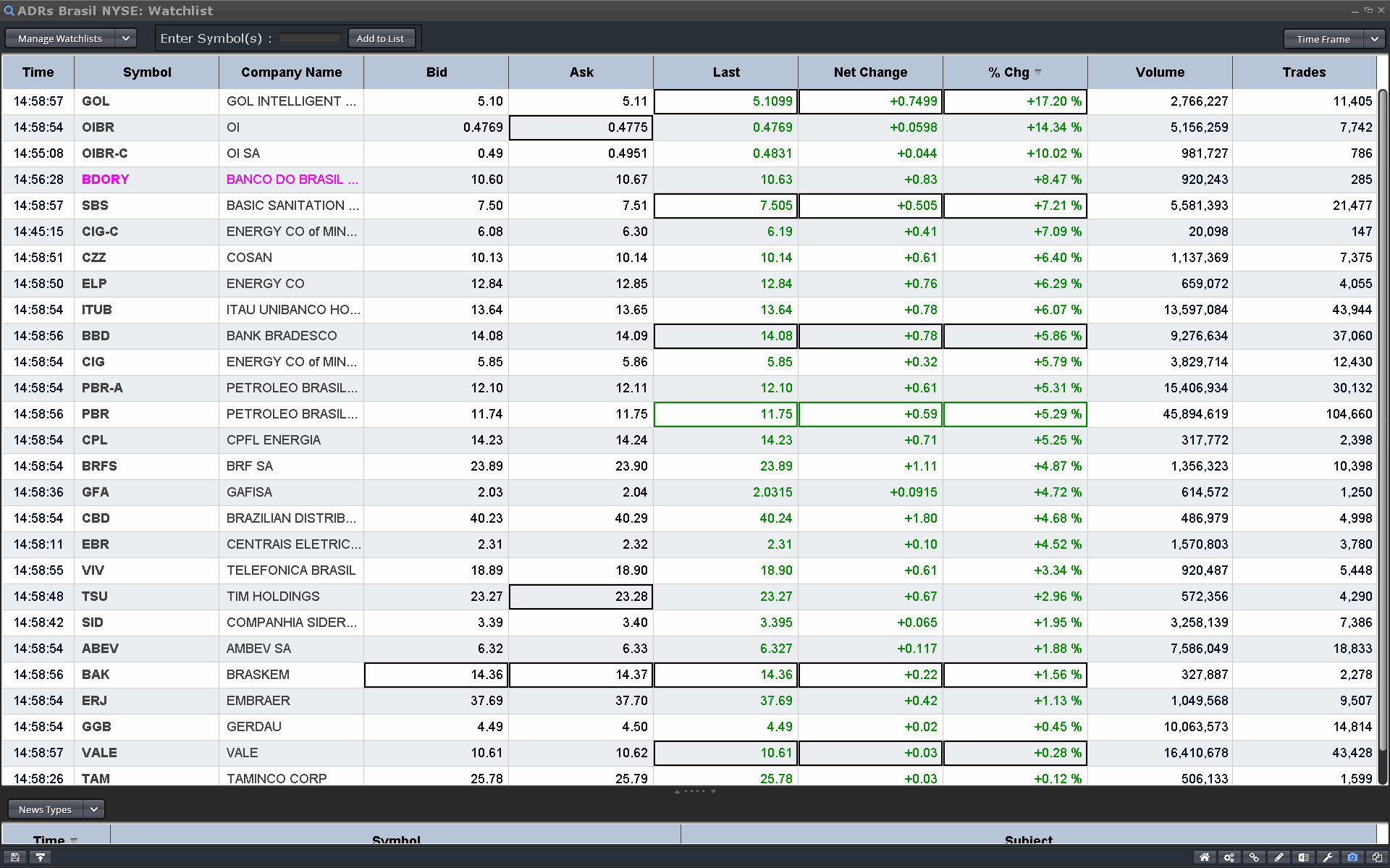
Task: Click the chain link icon
Action: (1254, 857)
